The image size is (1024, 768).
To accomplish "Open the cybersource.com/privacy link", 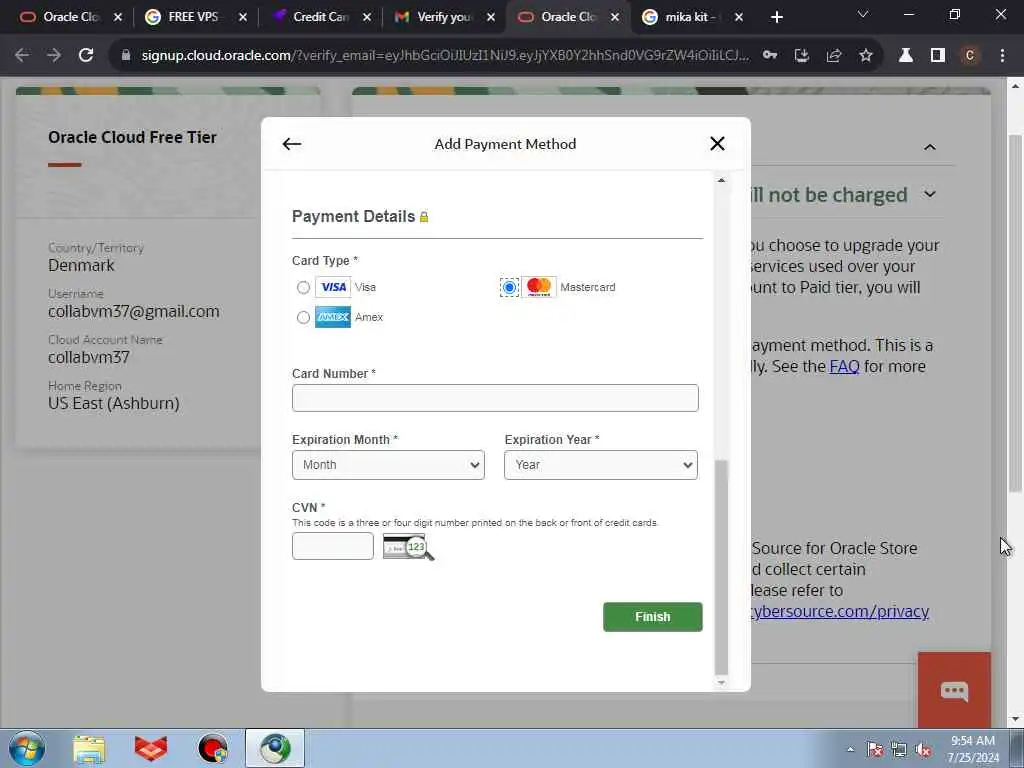I will coord(840,611).
